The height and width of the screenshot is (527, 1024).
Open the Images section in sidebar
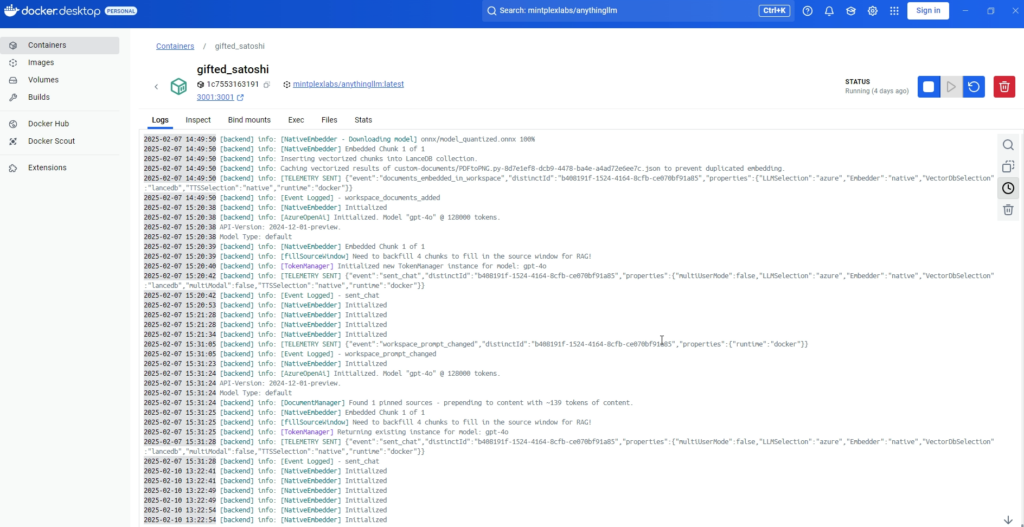coord(59,63)
